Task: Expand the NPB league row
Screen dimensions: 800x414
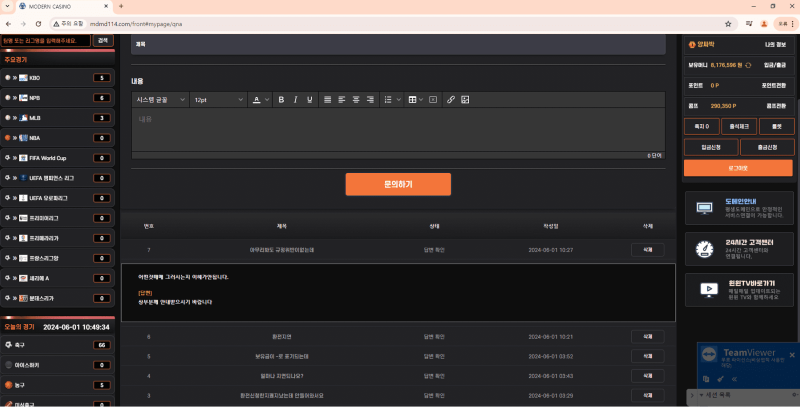Action: pos(58,98)
